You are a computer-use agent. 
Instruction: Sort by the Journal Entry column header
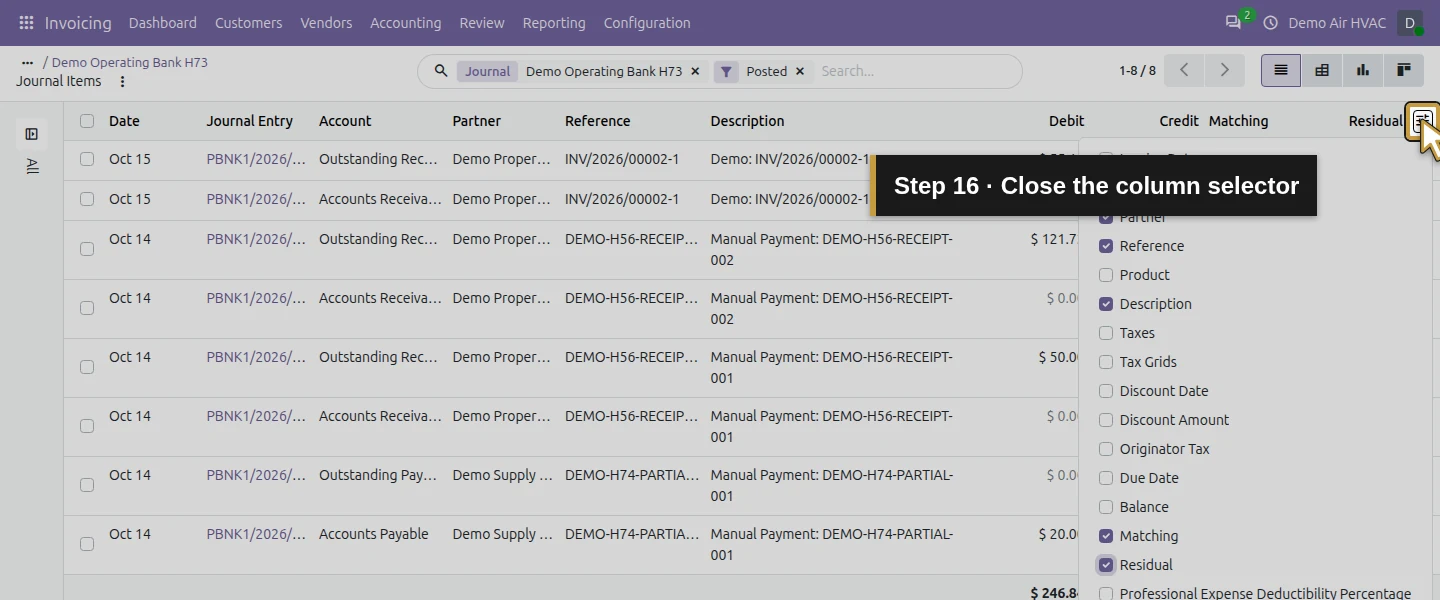point(250,121)
